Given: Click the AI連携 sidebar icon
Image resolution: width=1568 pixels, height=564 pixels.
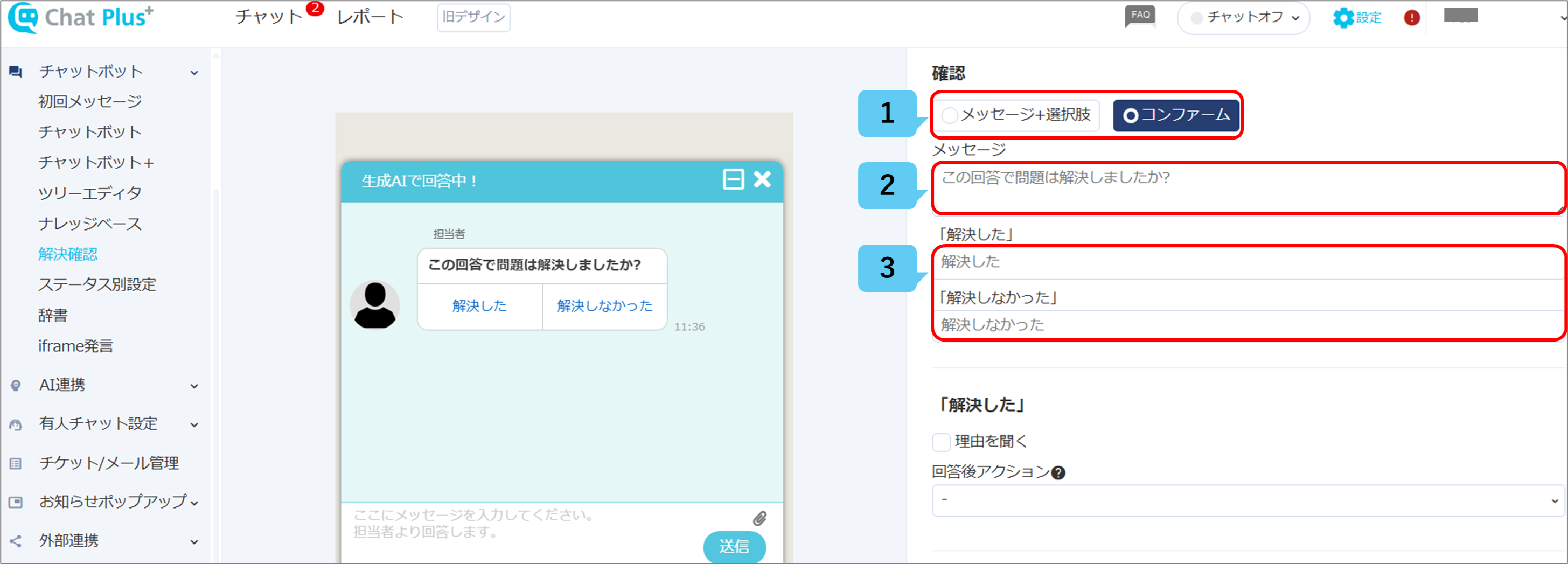Looking at the screenshot, I should [x=15, y=385].
